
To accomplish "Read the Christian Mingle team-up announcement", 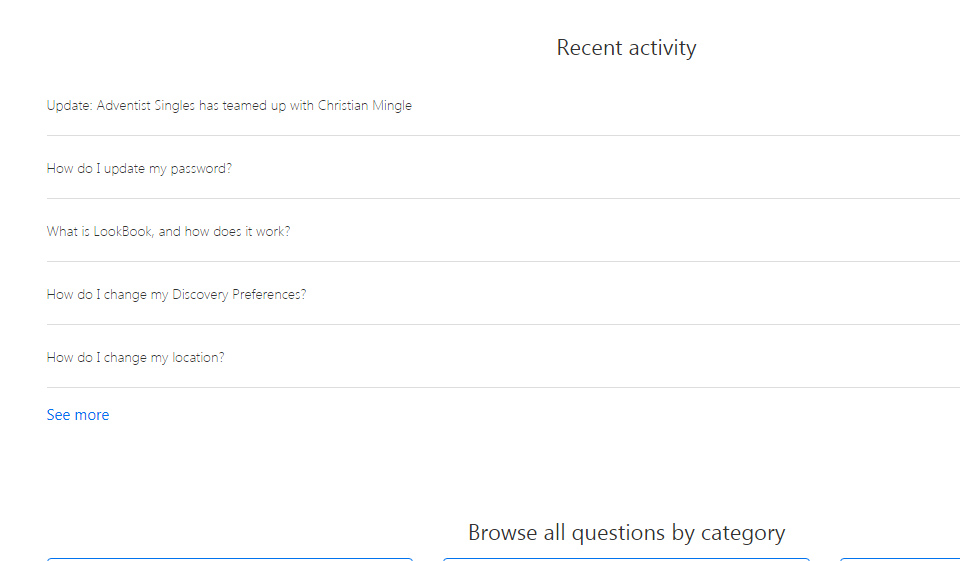I will pos(229,105).
